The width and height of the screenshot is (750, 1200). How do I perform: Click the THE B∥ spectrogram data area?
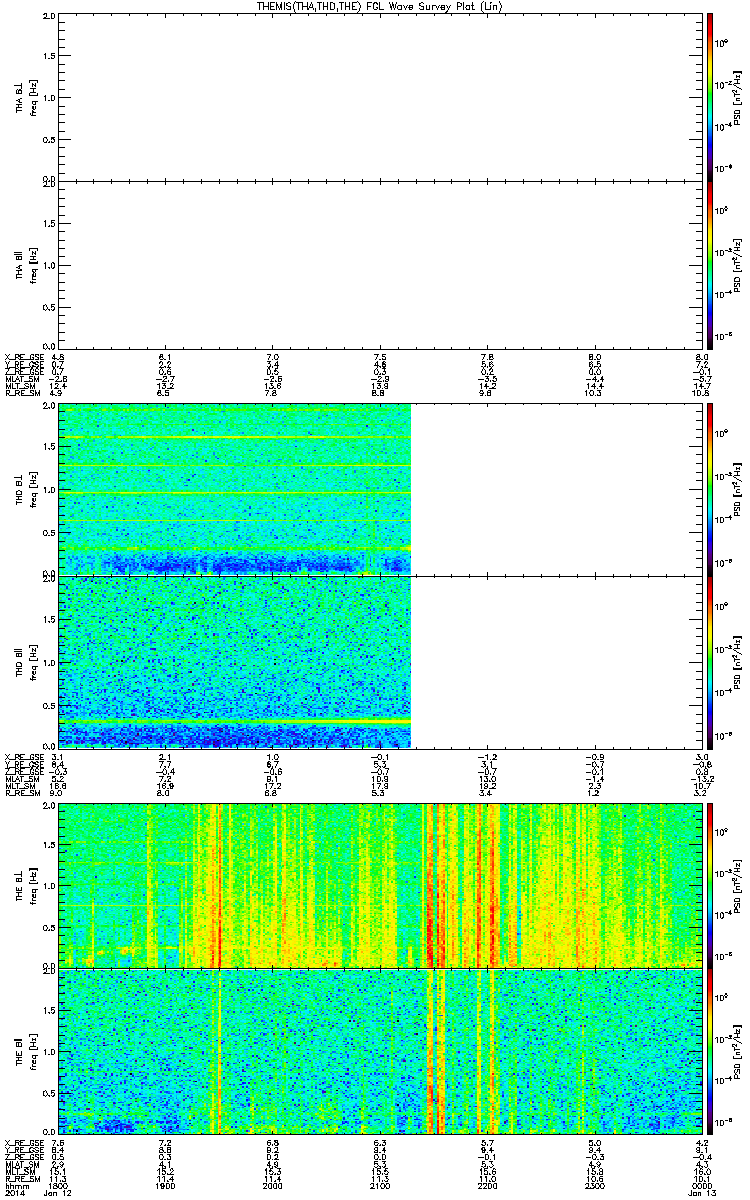coord(381,1050)
